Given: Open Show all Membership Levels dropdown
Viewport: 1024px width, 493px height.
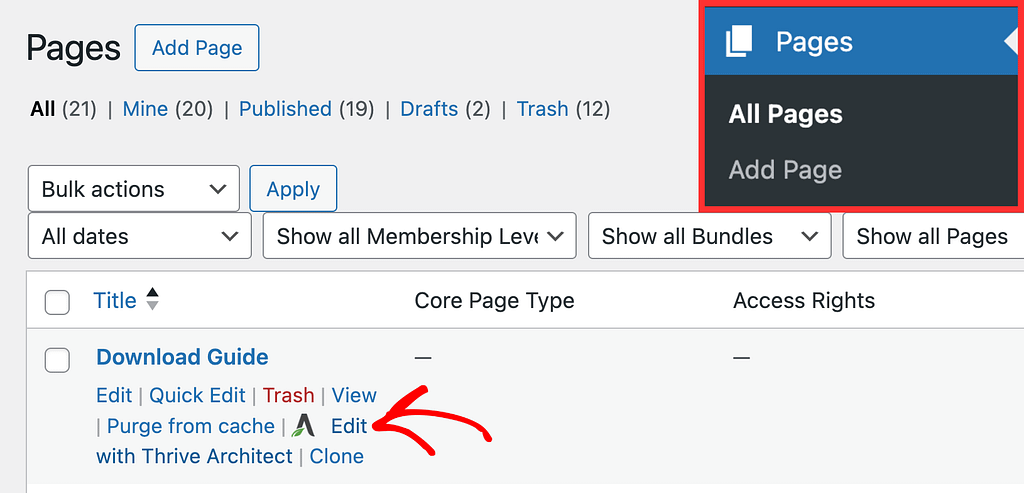Looking at the screenshot, I should [x=419, y=236].
